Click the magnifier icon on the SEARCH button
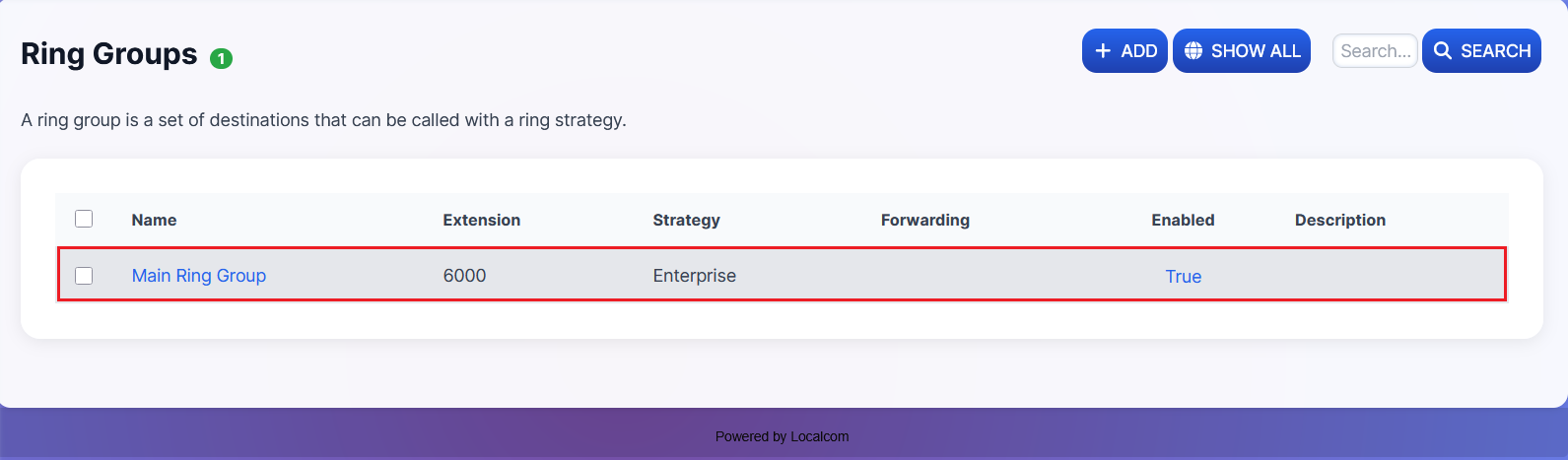The height and width of the screenshot is (460, 1568). pyautogui.click(x=1443, y=51)
